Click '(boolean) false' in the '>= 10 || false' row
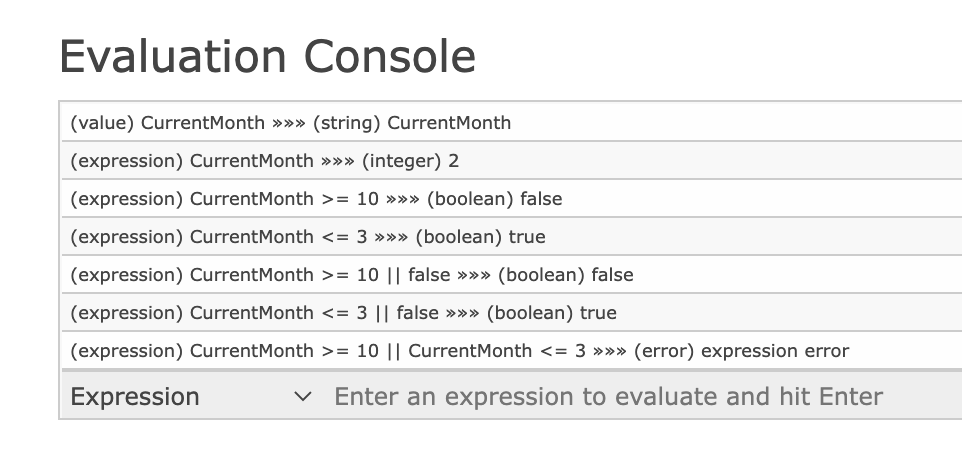Image resolution: width=962 pixels, height=452 pixels. click(x=566, y=275)
